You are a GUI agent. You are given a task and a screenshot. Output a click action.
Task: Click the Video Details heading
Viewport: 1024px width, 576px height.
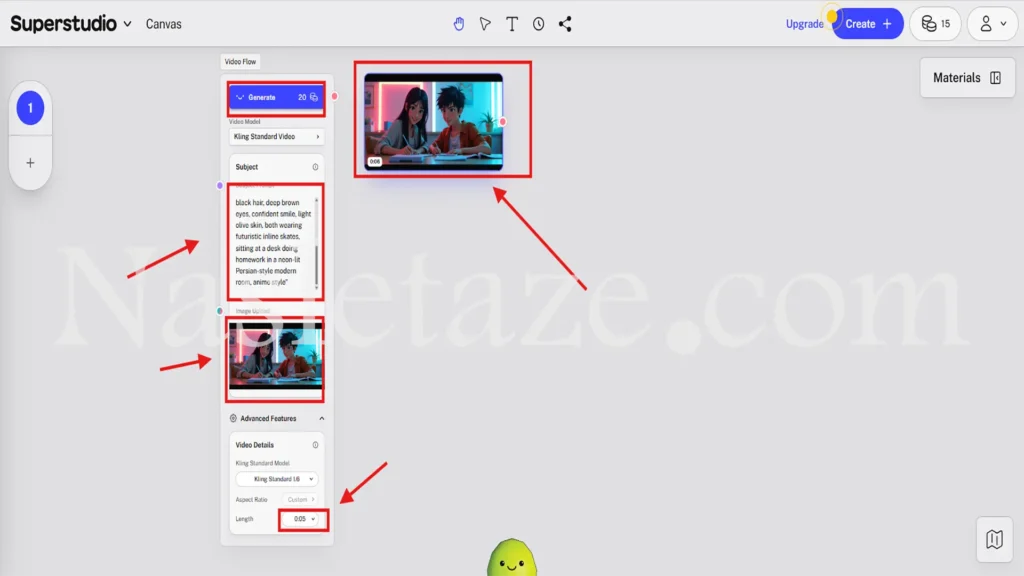255,445
